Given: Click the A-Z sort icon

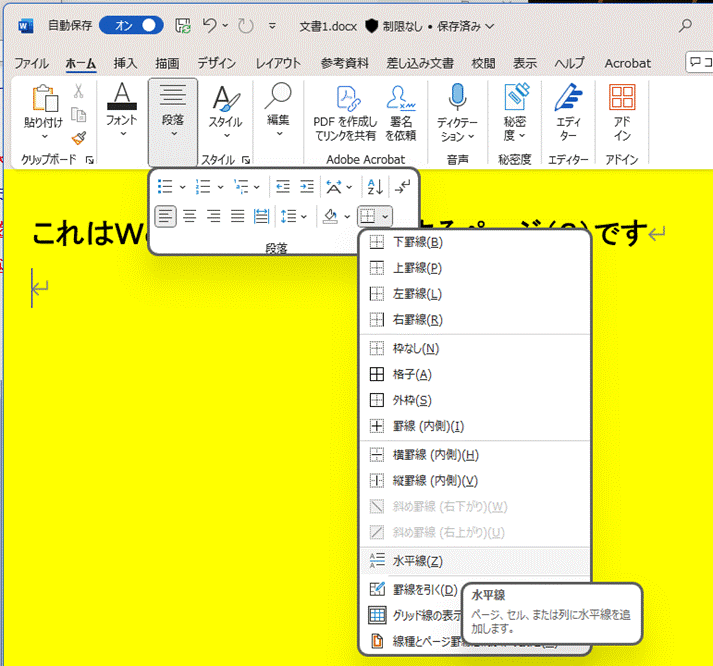Looking at the screenshot, I should pos(375,187).
